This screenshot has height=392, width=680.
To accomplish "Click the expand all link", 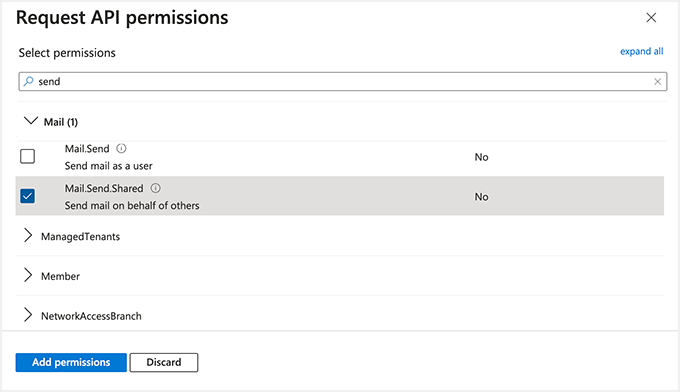I will click(641, 52).
